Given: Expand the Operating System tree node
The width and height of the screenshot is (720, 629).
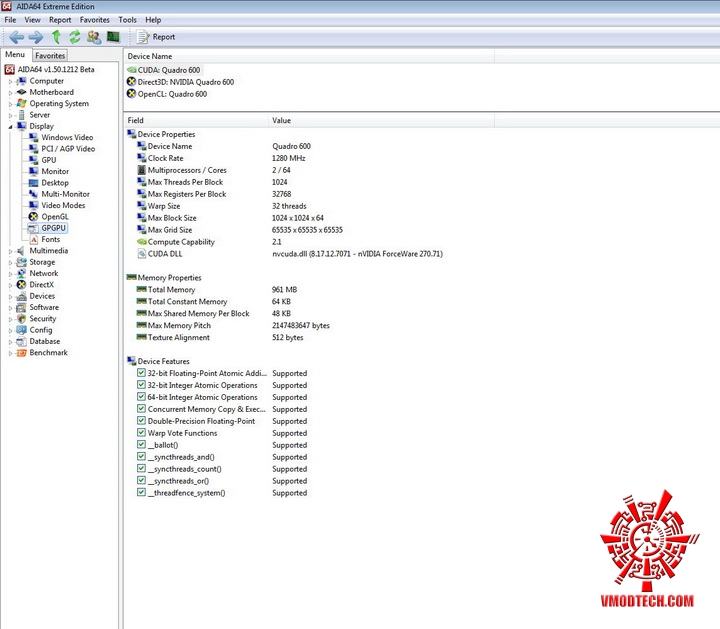Looking at the screenshot, I should pyautogui.click(x=11, y=104).
